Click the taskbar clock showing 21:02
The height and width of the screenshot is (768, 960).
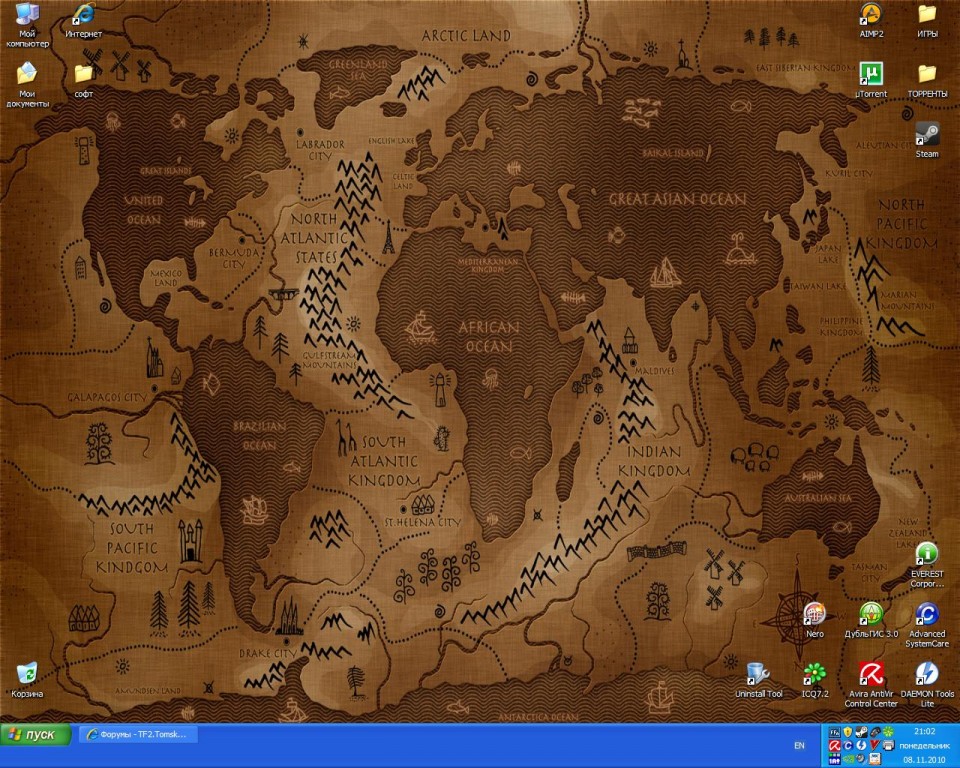click(925, 731)
